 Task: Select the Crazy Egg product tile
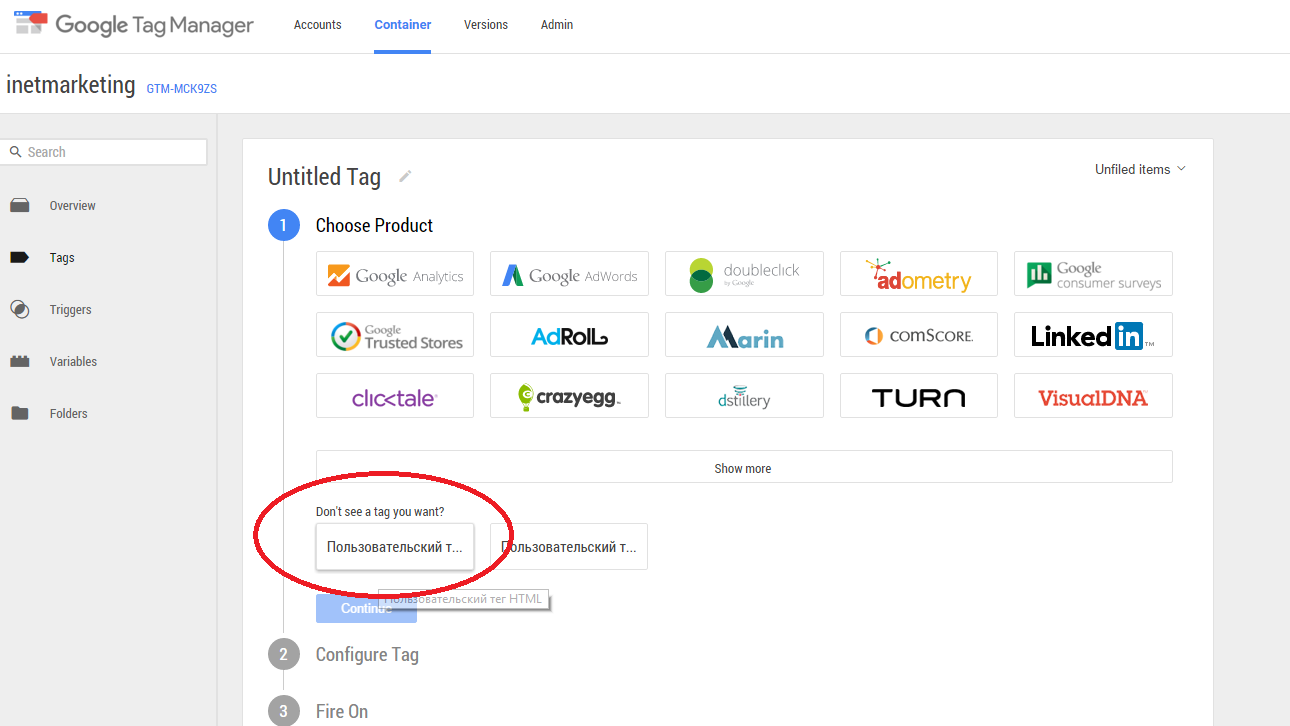coord(569,396)
